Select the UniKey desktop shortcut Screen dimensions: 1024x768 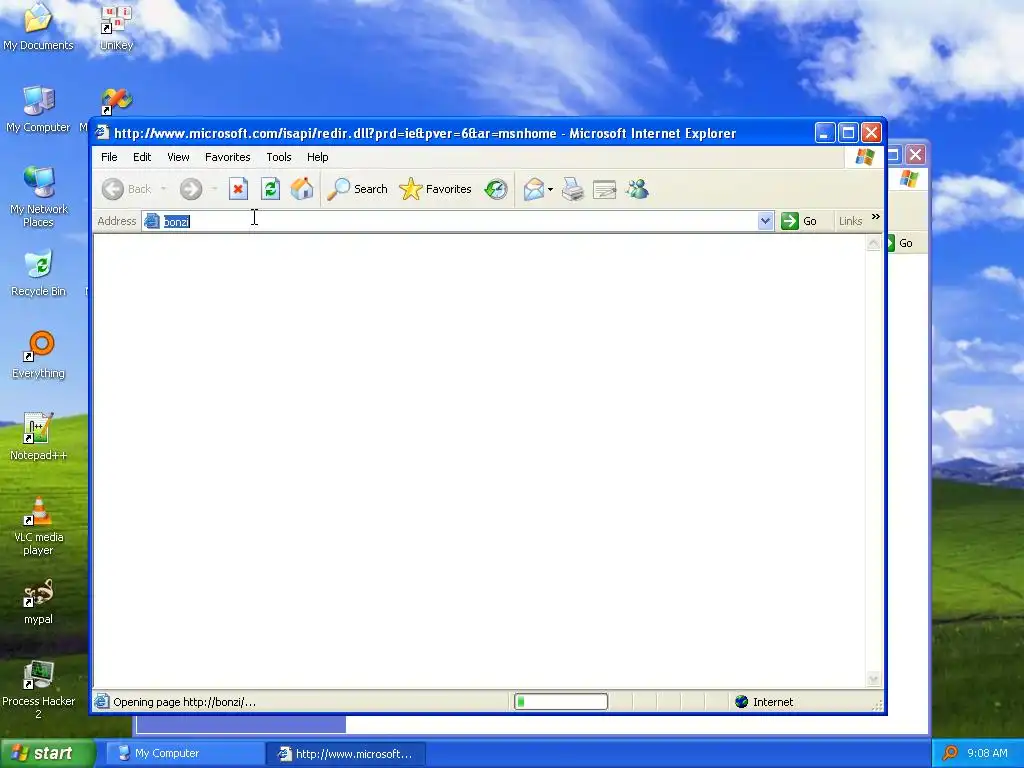click(x=116, y=28)
